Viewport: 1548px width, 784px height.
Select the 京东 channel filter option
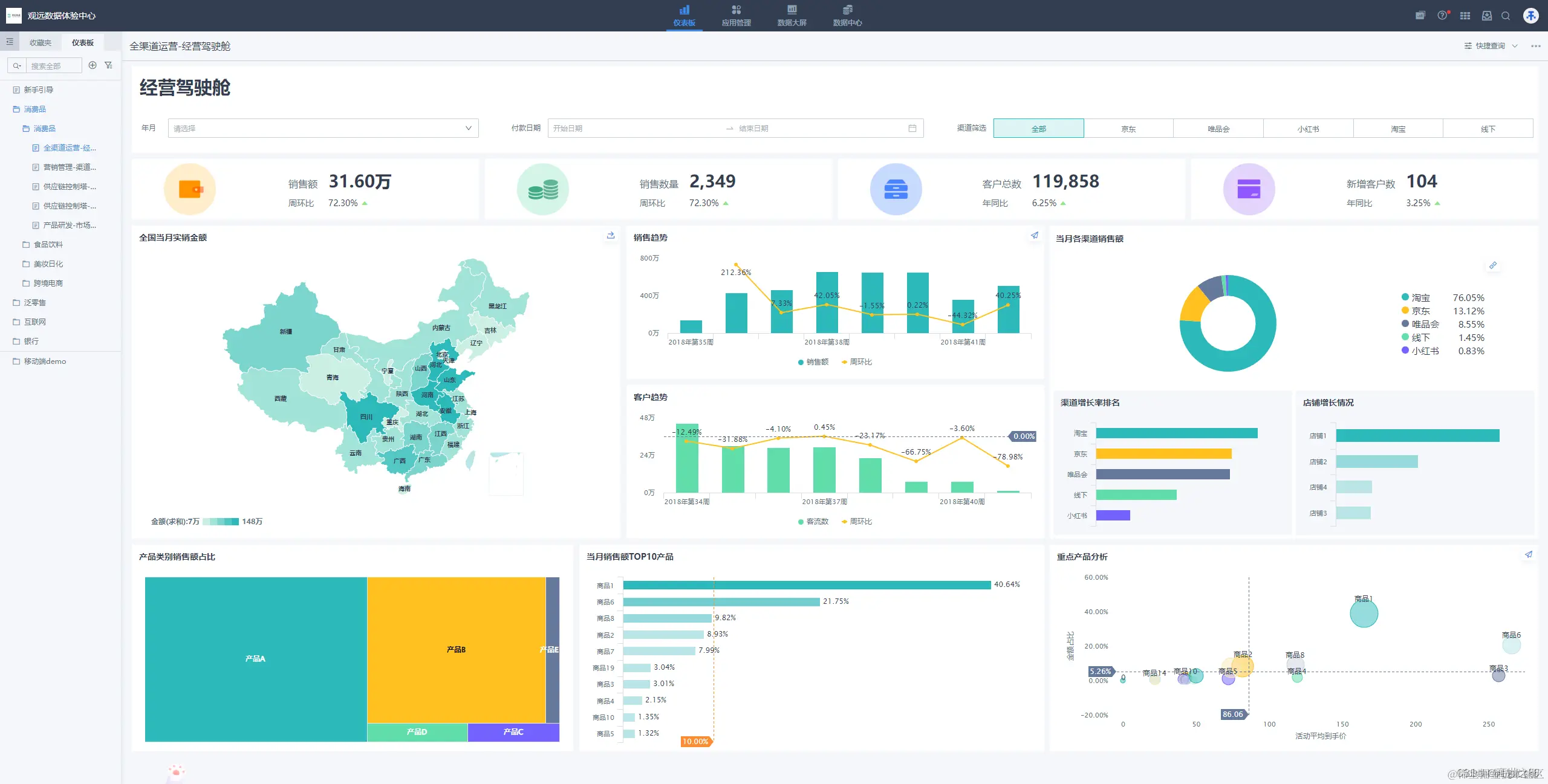(x=1128, y=129)
